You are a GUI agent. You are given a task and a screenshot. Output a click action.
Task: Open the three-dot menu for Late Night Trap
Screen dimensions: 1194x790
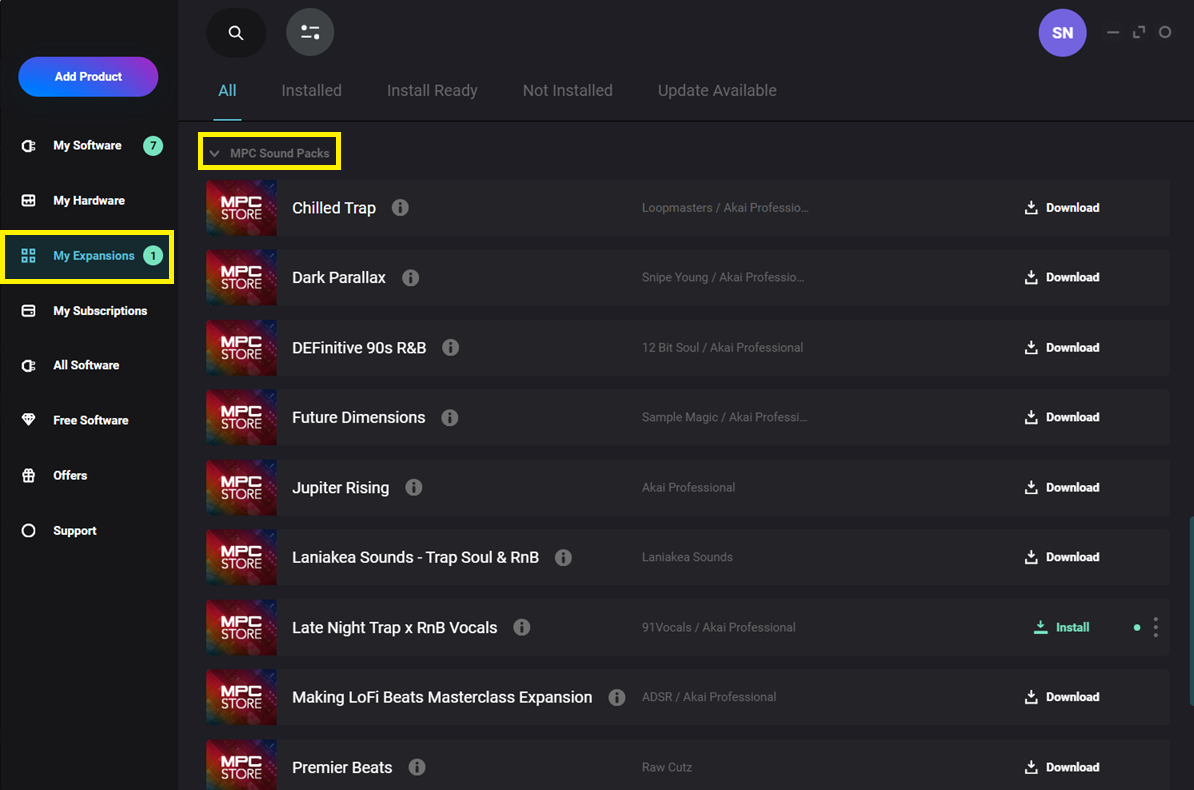point(1155,627)
